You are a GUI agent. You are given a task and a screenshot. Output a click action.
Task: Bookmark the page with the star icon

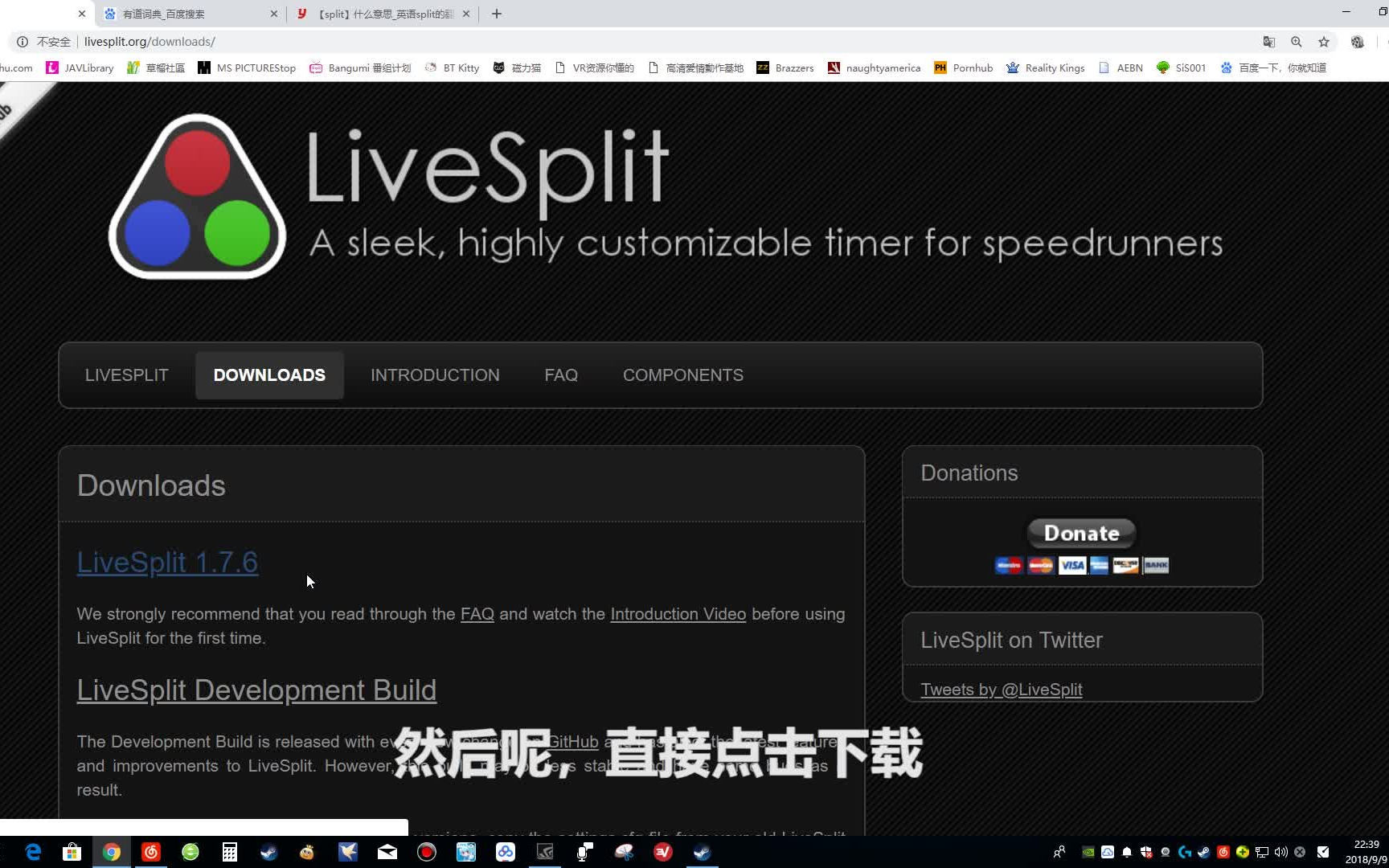click(1323, 42)
